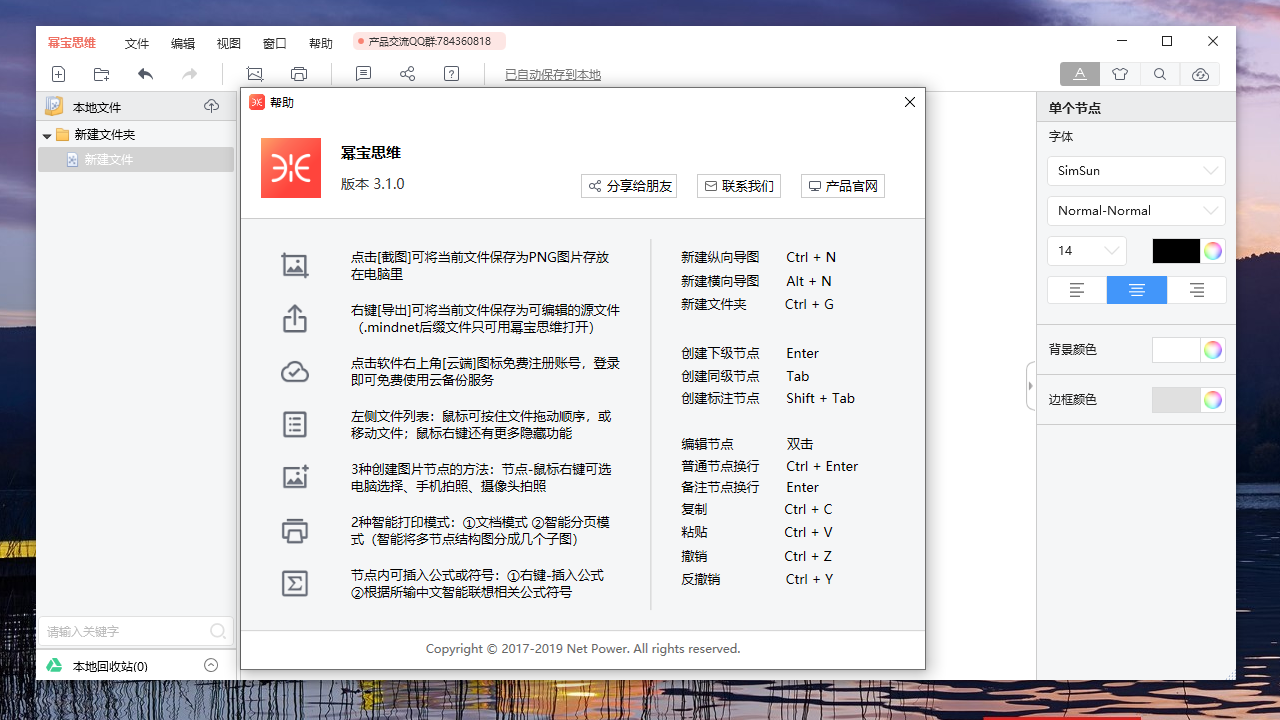Click the print icon in toolbar
1280x720 pixels.
tap(299, 74)
